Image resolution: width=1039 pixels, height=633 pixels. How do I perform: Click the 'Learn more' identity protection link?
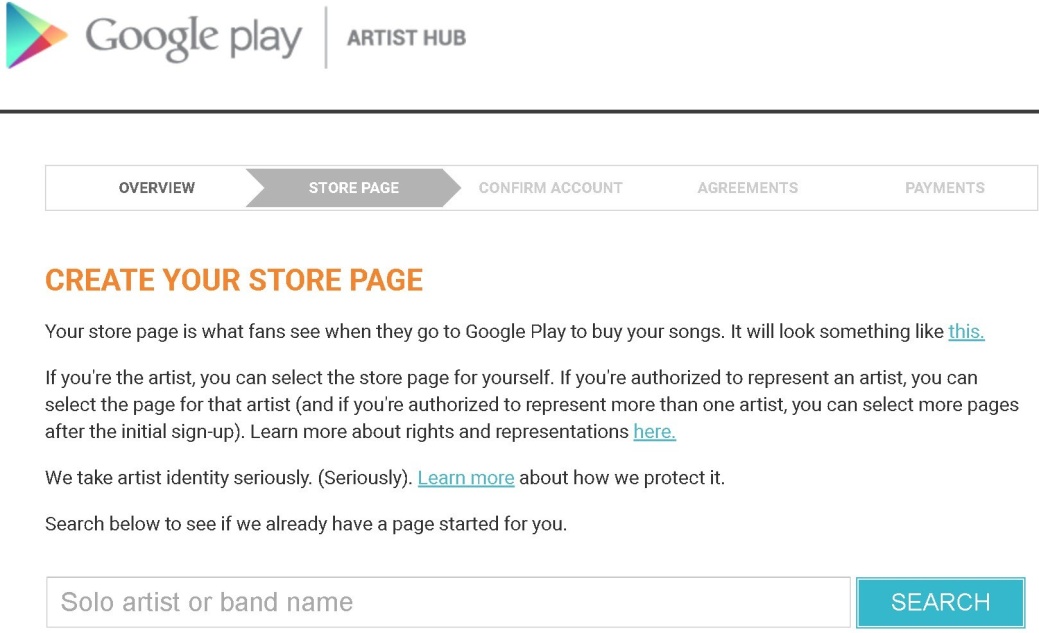(x=466, y=478)
